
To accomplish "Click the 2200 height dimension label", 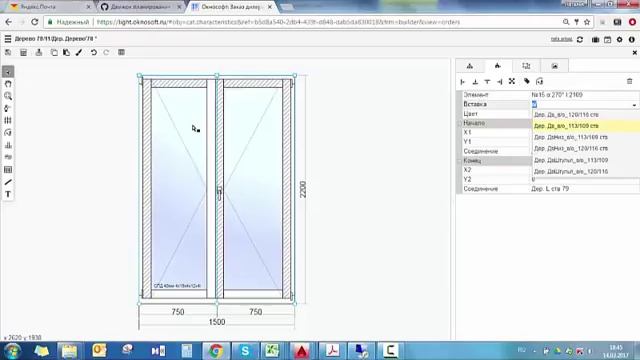I will [x=303, y=190].
